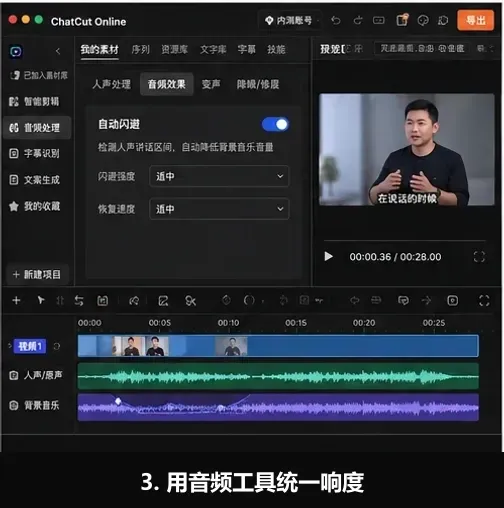Switch to the 序列 tab
The image size is (504, 508).
tap(140, 50)
